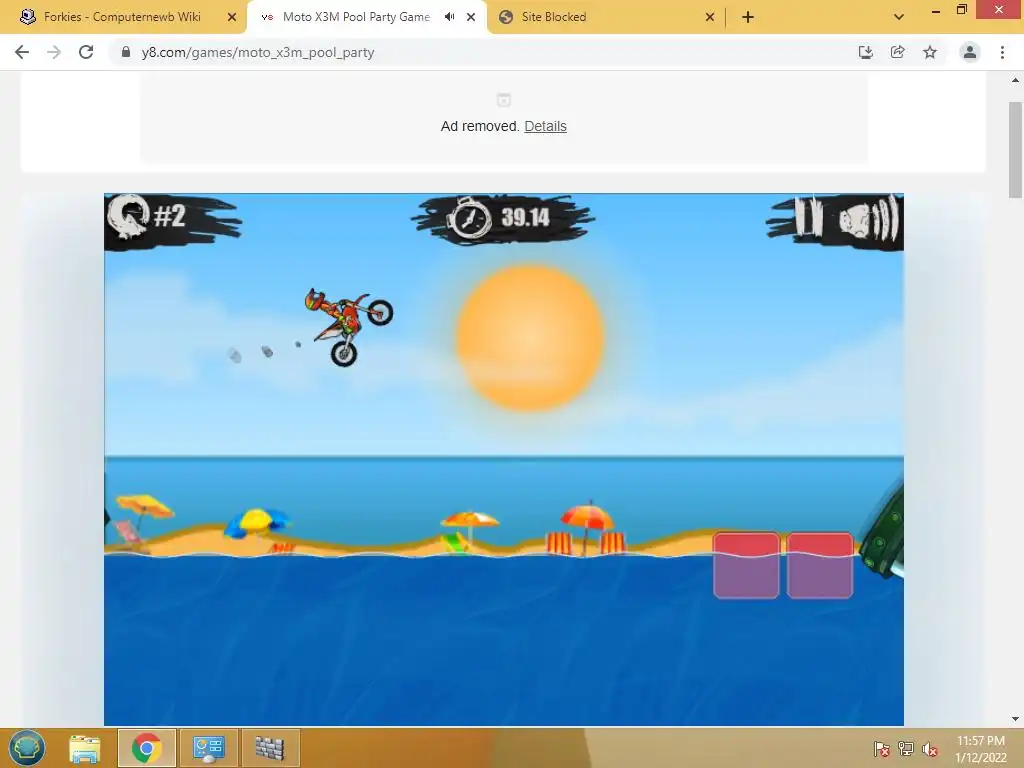The width and height of the screenshot is (1024, 768).
Task: Click the Chrome taskbar icon
Action: (x=147, y=748)
